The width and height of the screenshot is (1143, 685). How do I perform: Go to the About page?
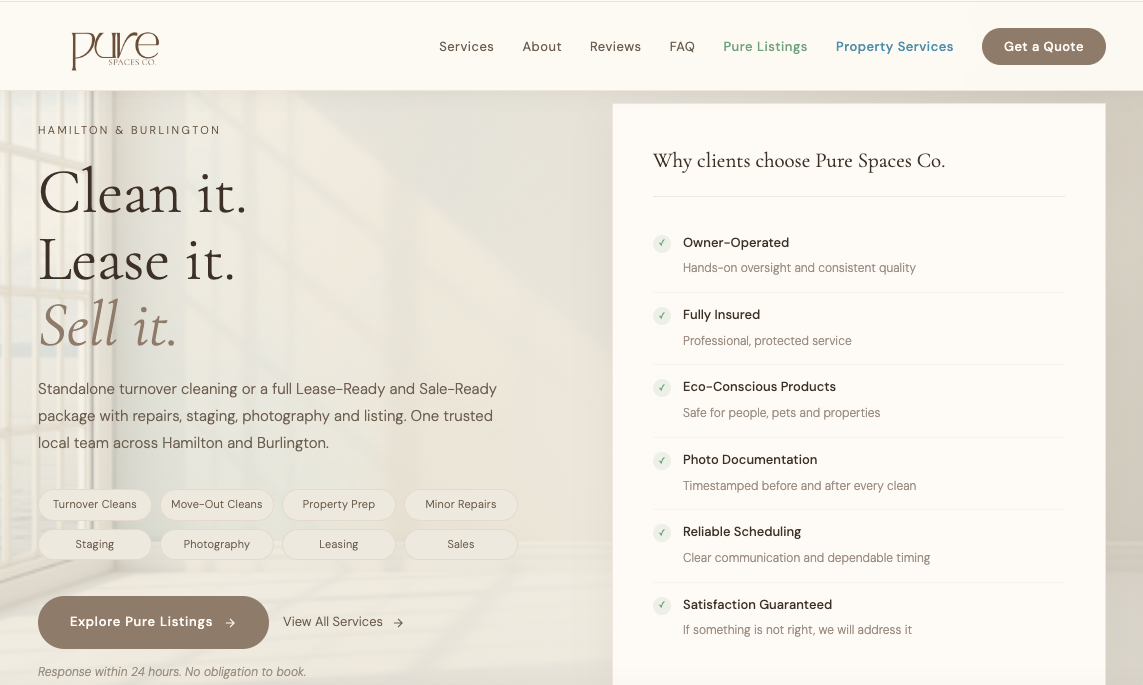coord(542,47)
